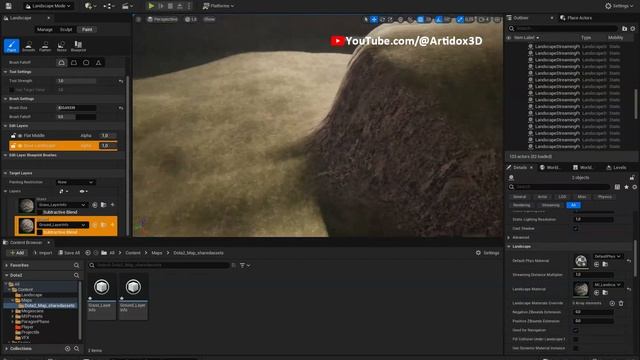Click Perspective viewport button
This screenshot has height=360, width=640.
[162, 19]
